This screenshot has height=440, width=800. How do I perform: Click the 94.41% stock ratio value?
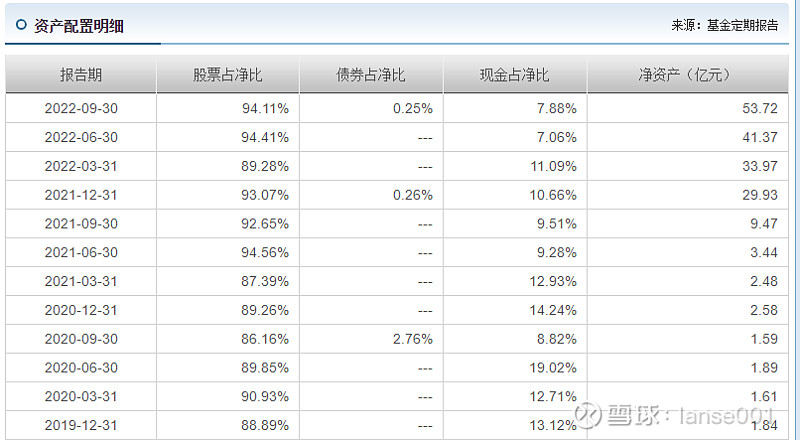click(265, 137)
